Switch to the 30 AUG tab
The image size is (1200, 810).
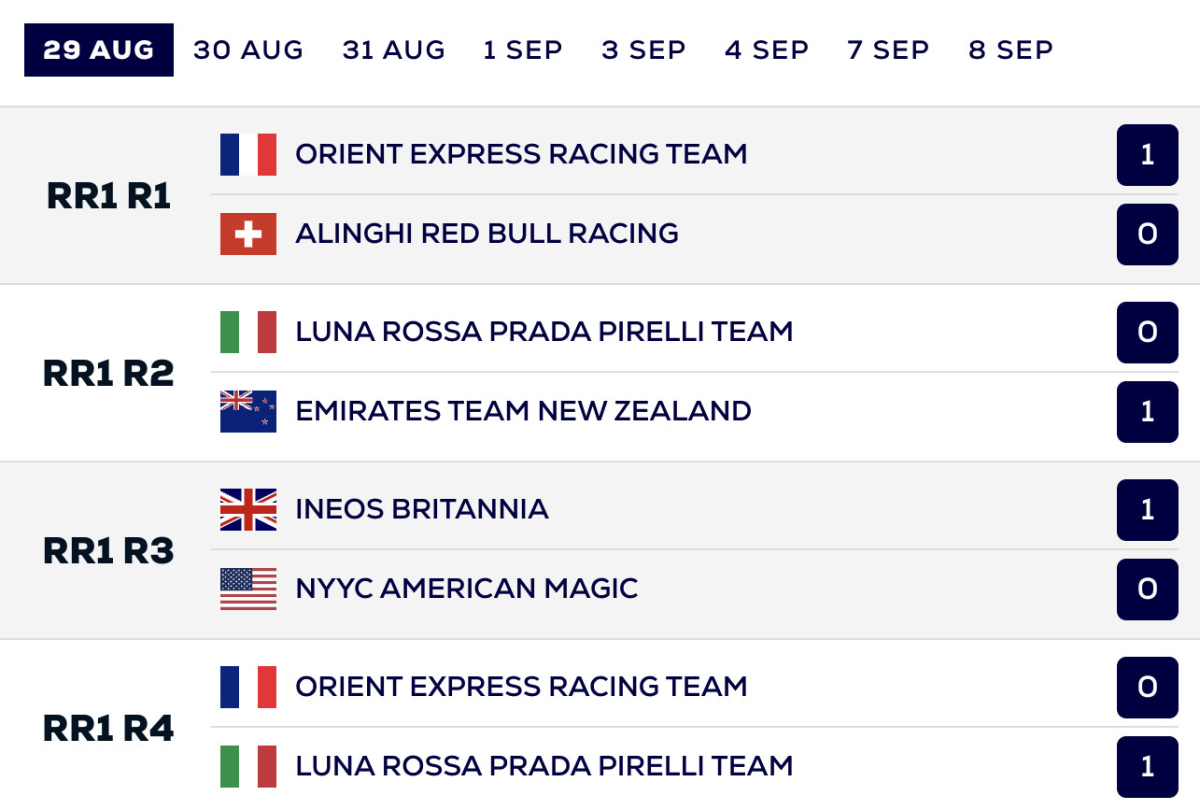[248, 50]
